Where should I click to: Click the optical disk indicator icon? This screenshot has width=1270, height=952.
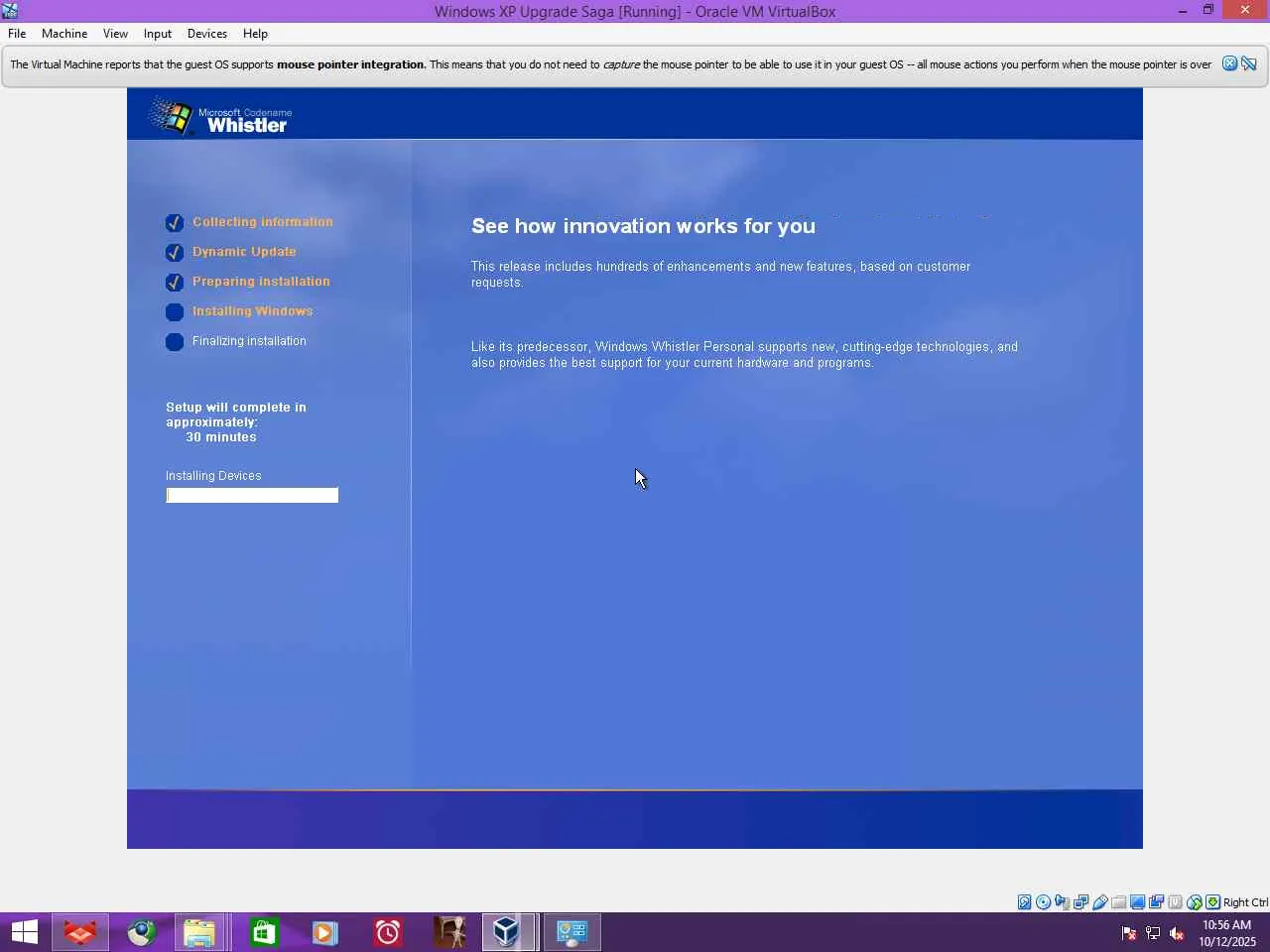tap(1043, 902)
